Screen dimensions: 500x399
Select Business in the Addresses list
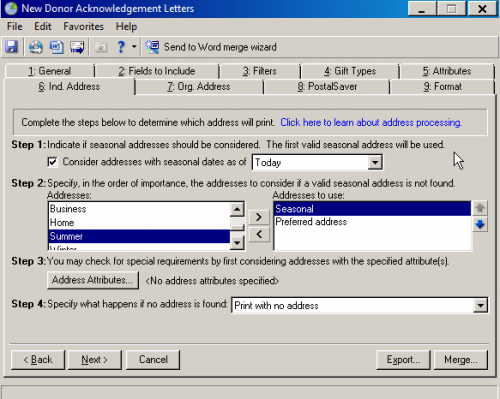click(x=139, y=209)
